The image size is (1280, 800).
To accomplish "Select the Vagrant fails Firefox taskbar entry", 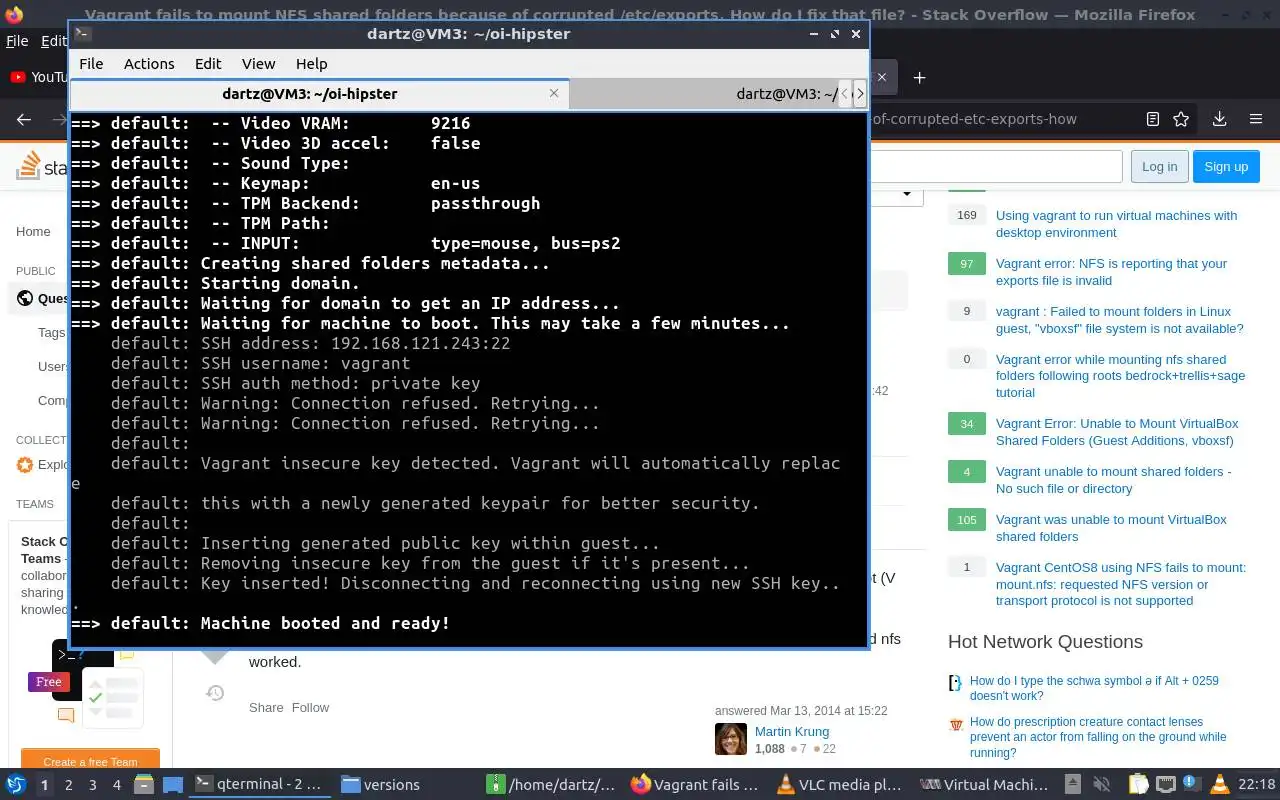I will click(x=698, y=784).
